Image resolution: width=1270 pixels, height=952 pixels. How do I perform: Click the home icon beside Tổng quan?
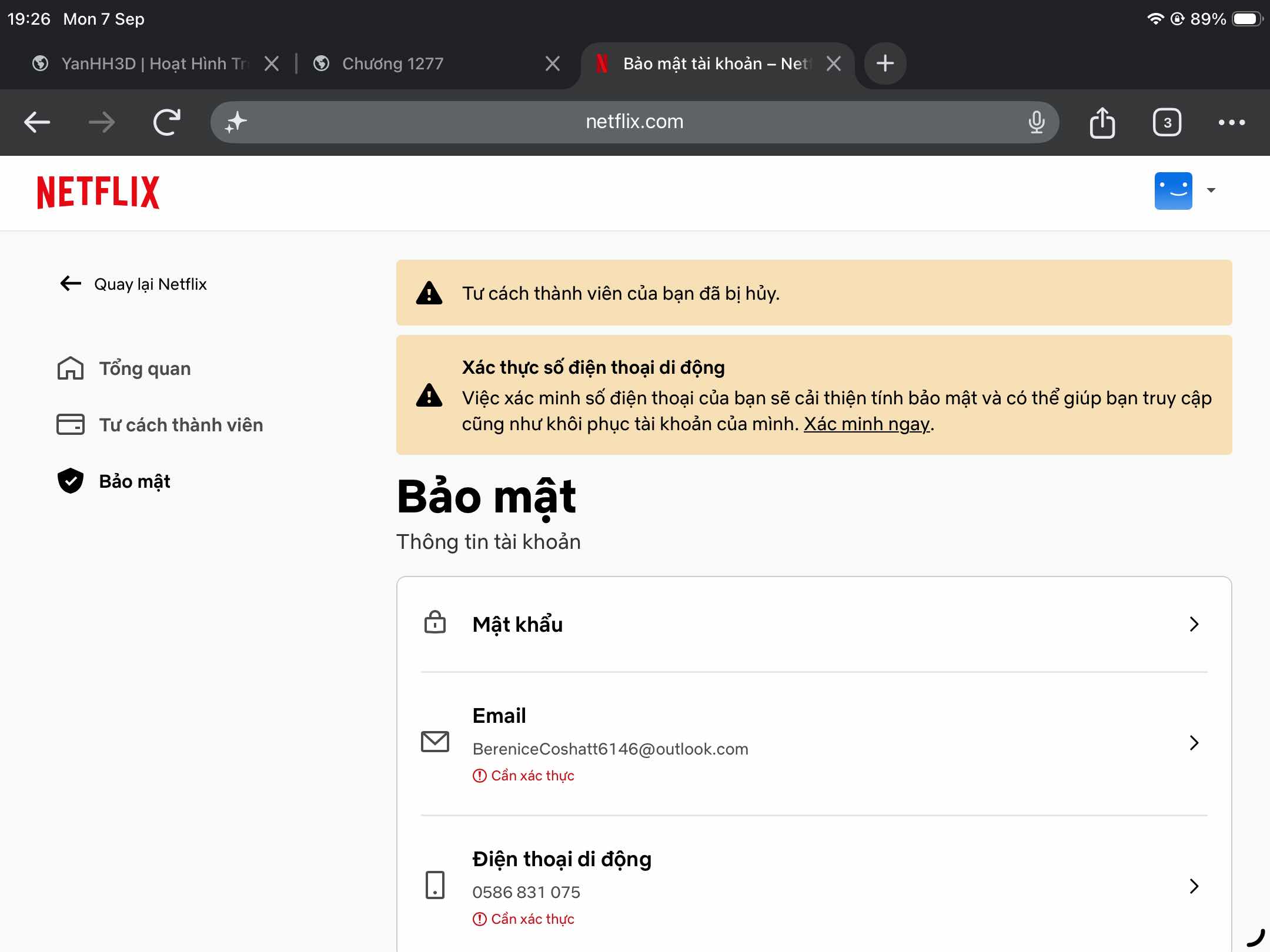71,368
